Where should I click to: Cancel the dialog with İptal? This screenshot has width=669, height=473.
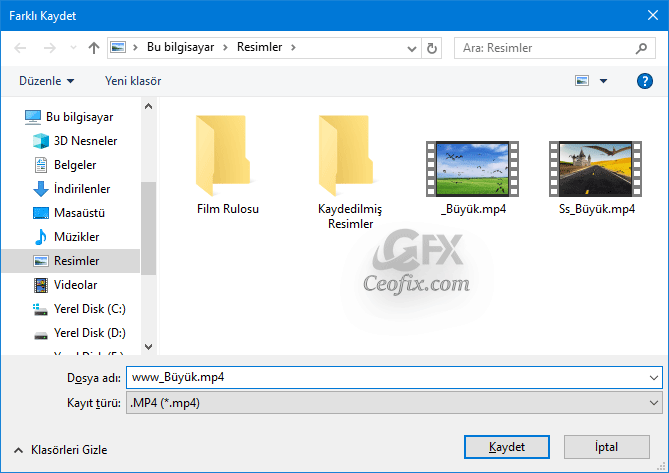(x=606, y=447)
